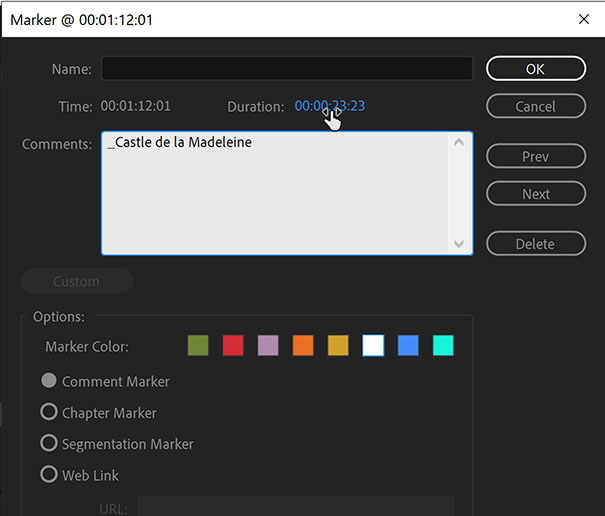Viewport: 605px width, 516px height.
Task: Delete the current marker
Action: (535, 243)
